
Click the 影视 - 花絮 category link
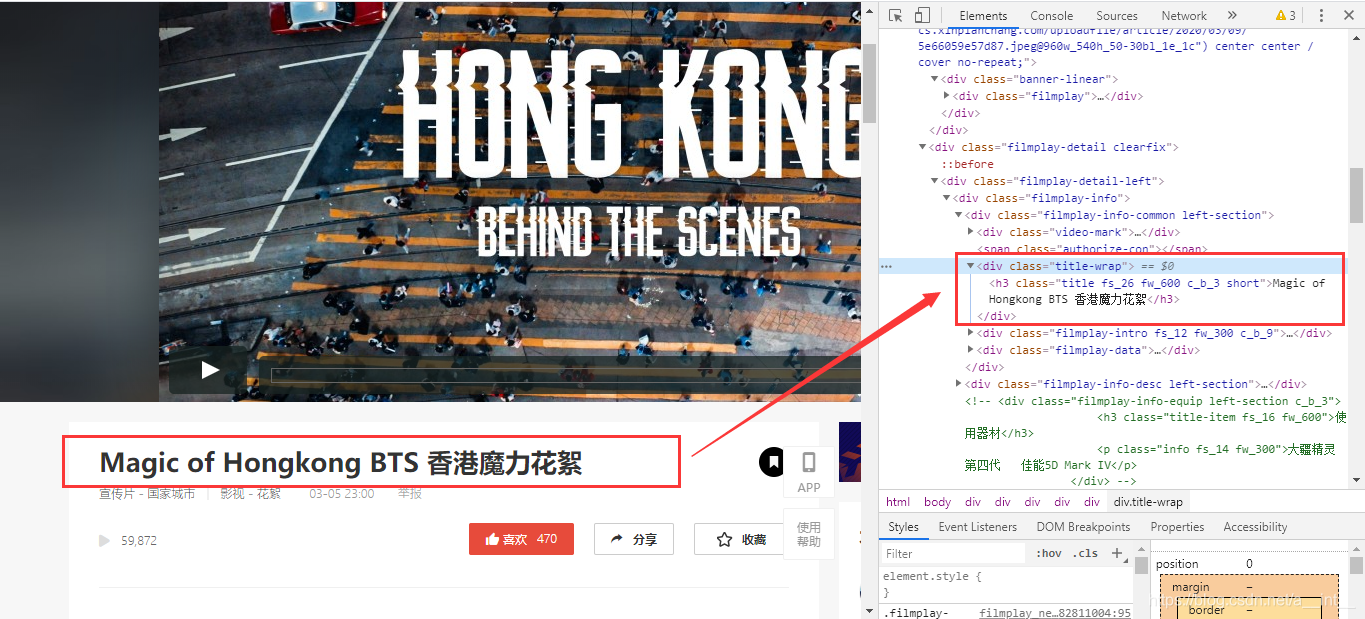click(x=251, y=494)
